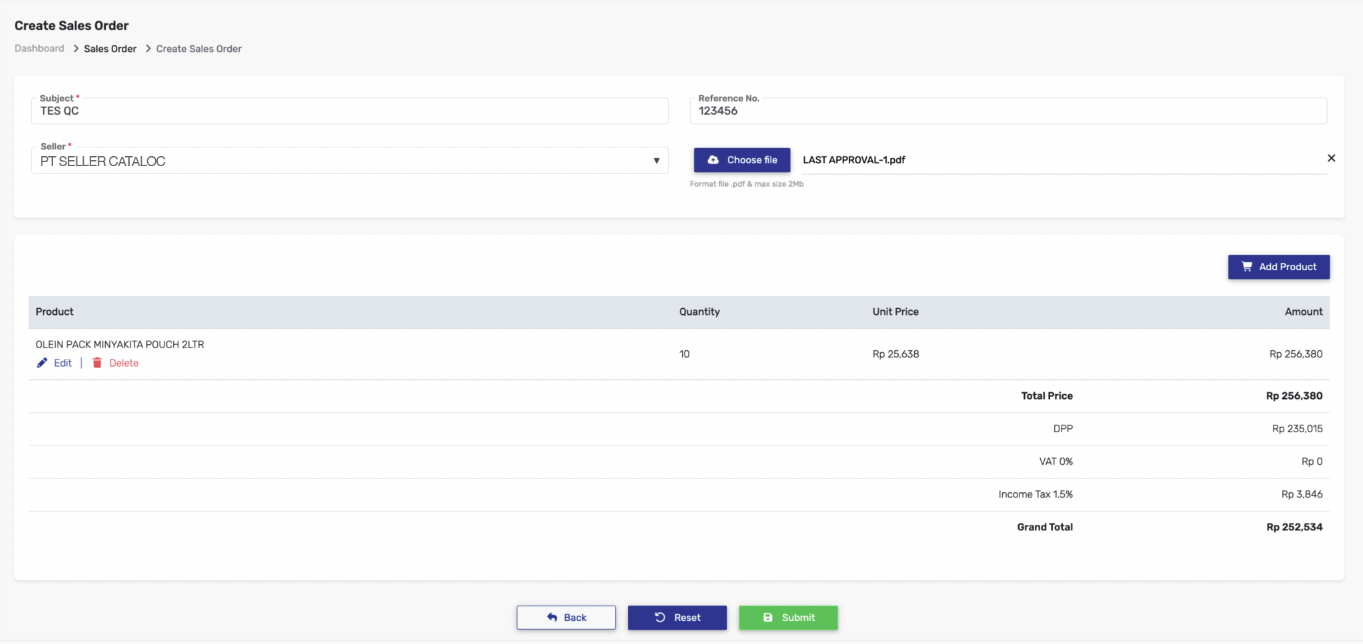Image resolution: width=1363 pixels, height=644 pixels.
Task: Click the unit price Rp 25,638
Action: (896, 354)
